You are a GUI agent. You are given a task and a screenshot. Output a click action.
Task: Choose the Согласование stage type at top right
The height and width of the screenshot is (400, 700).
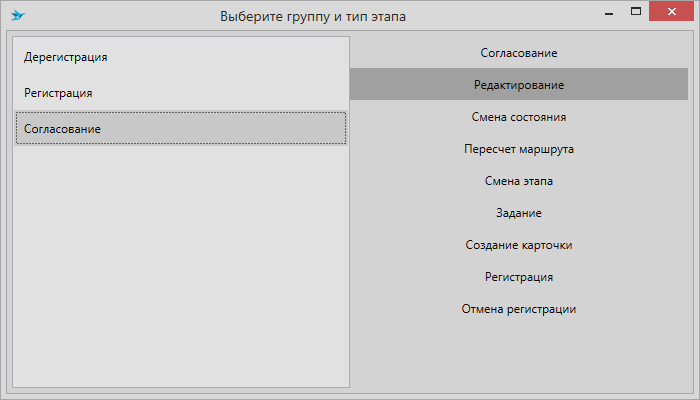(x=519, y=53)
